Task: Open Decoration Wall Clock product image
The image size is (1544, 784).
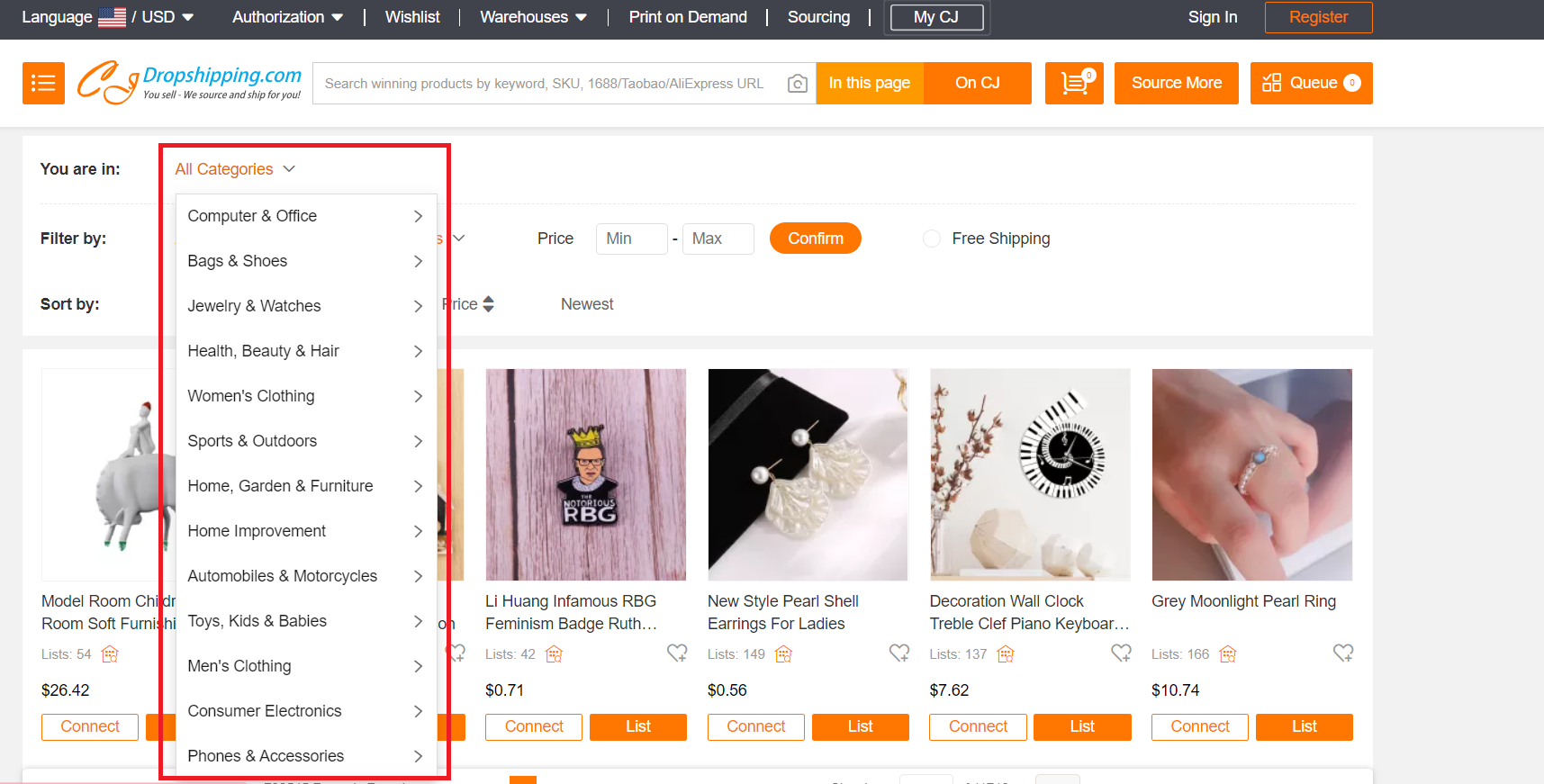Action: tap(1030, 474)
